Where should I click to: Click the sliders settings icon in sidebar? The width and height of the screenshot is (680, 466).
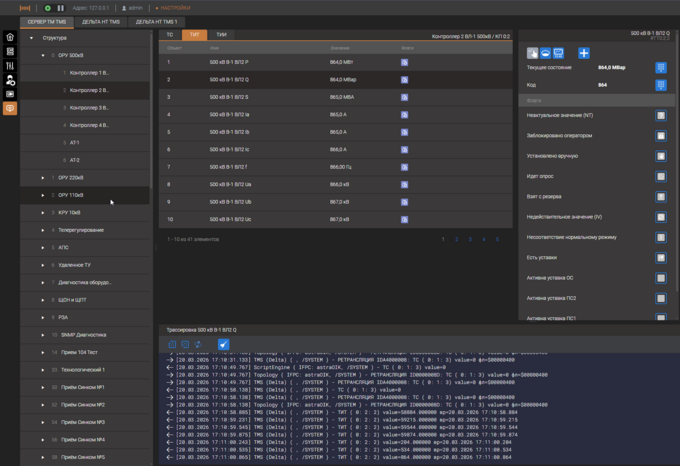point(10,66)
